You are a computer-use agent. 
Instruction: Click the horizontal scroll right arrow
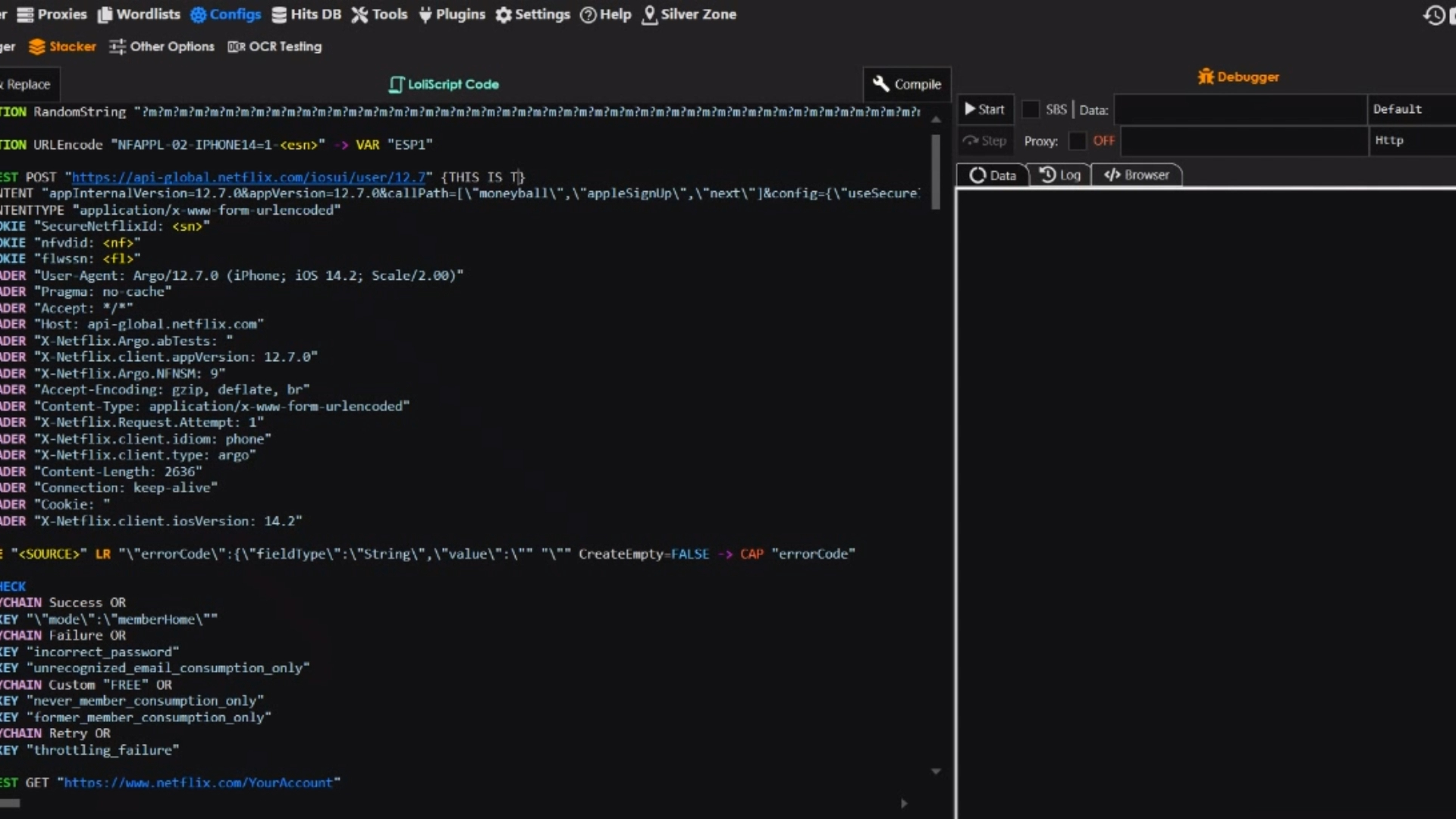[904, 803]
